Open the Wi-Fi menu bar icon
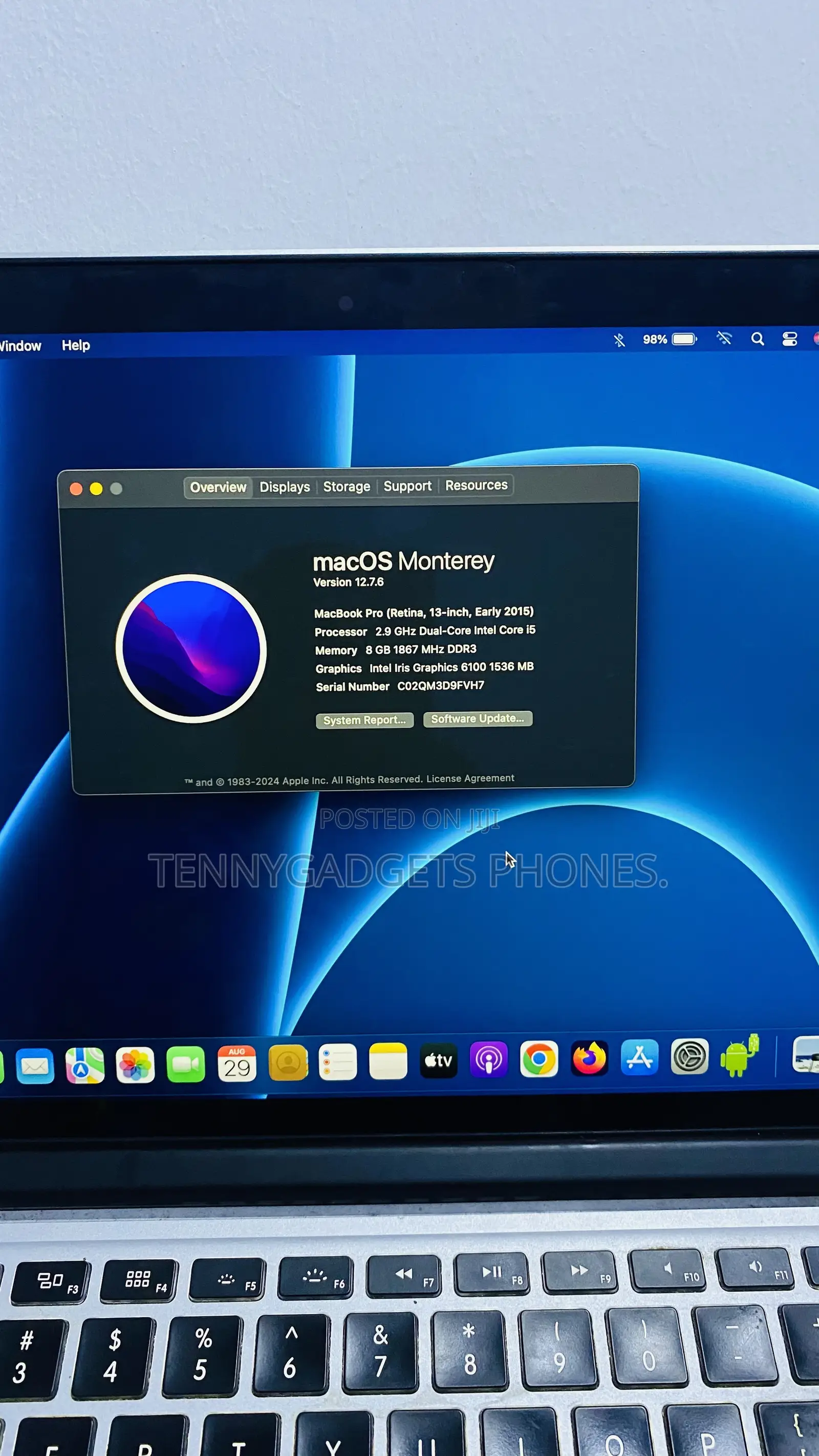Screen dimensions: 819x1456 [724, 339]
